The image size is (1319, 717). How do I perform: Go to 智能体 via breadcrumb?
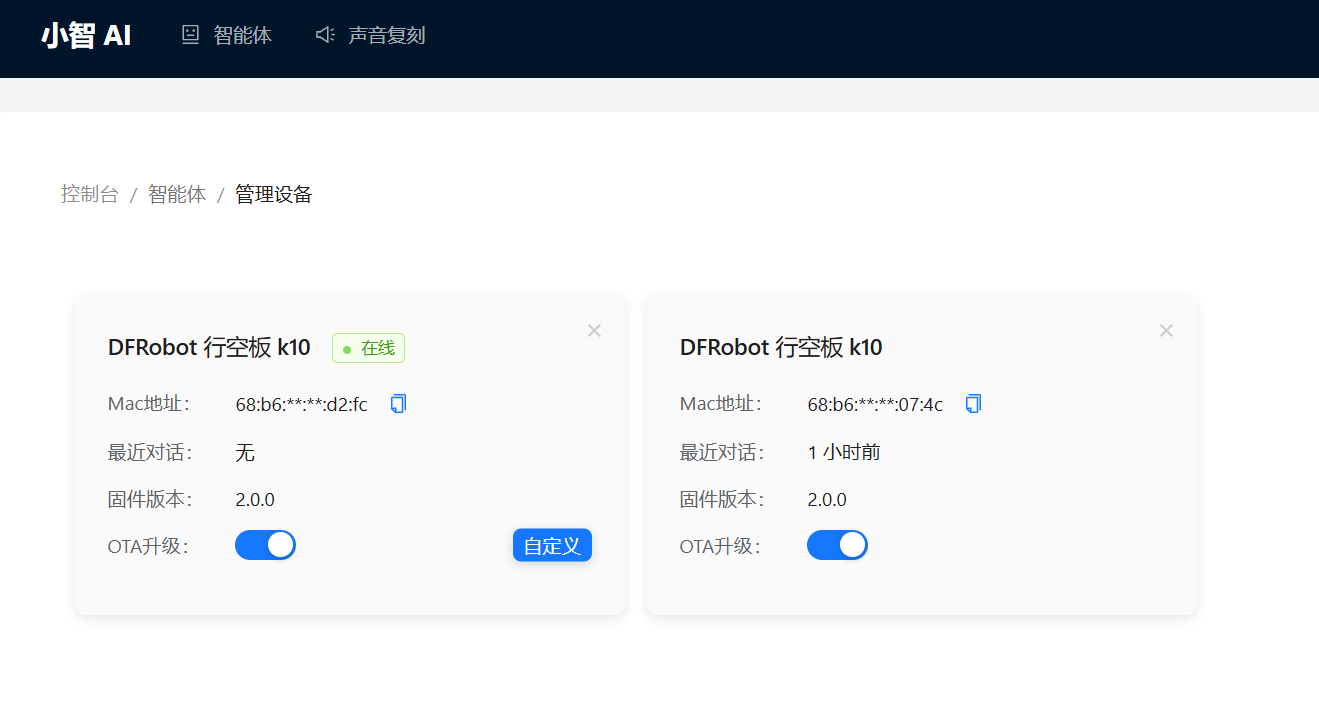(177, 194)
